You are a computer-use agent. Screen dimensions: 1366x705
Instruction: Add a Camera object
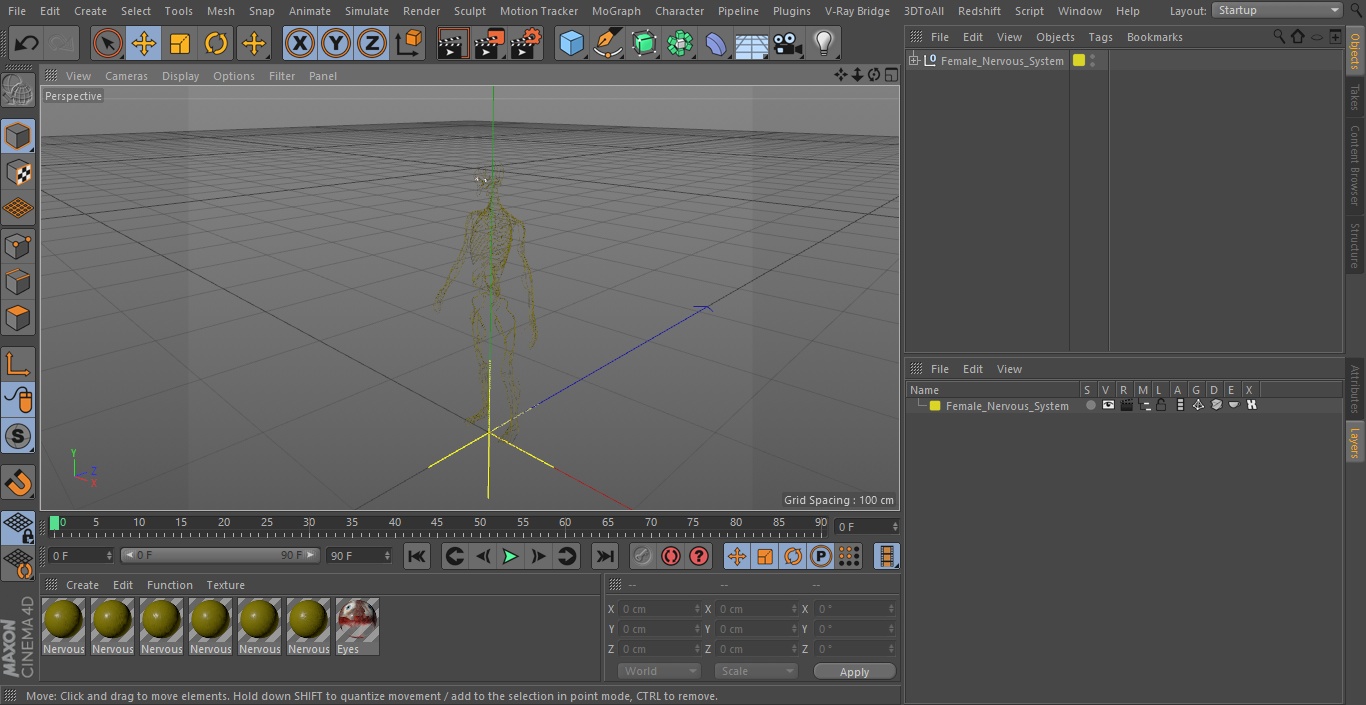[788, 44]
